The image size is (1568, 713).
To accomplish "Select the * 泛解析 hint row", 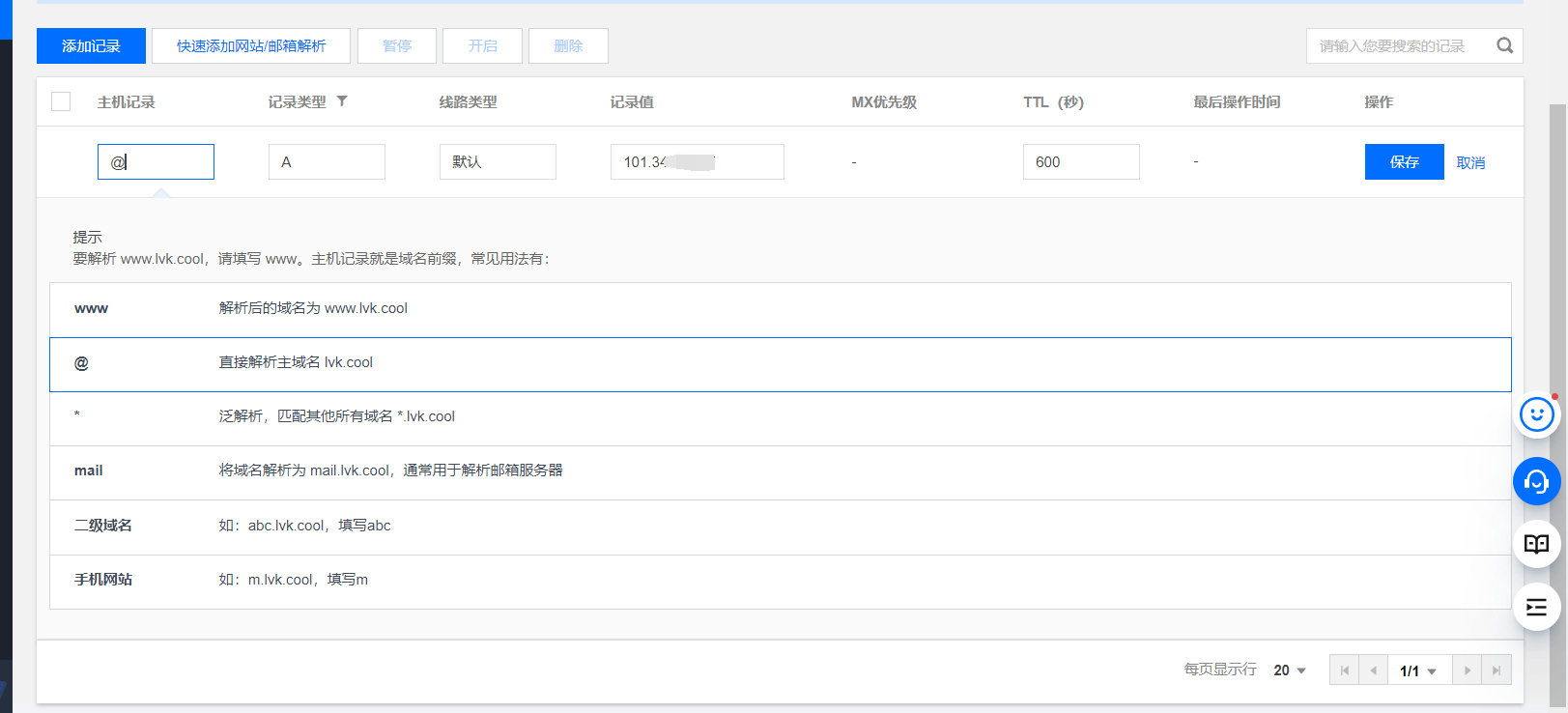I will tap(781, 418).
